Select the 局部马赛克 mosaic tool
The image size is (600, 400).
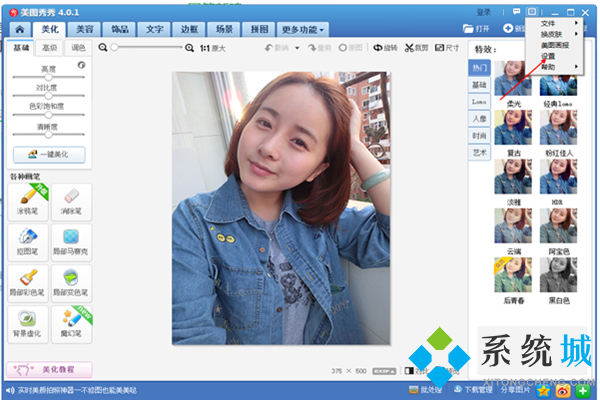coord(72,242)
